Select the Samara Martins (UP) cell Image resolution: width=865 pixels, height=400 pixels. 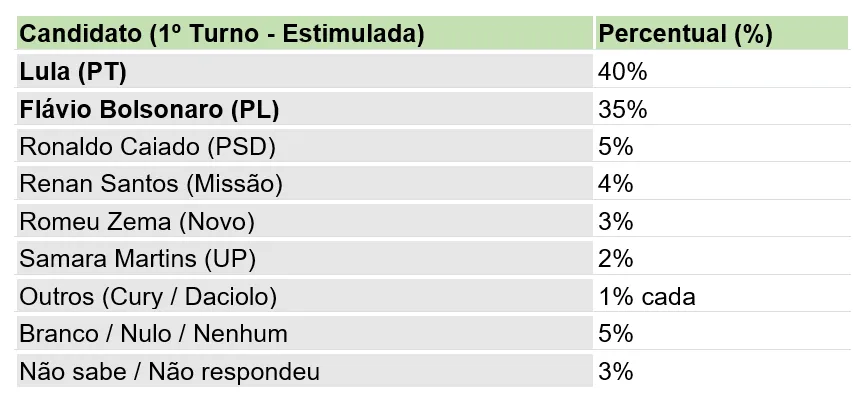click(x=305, y=258)
